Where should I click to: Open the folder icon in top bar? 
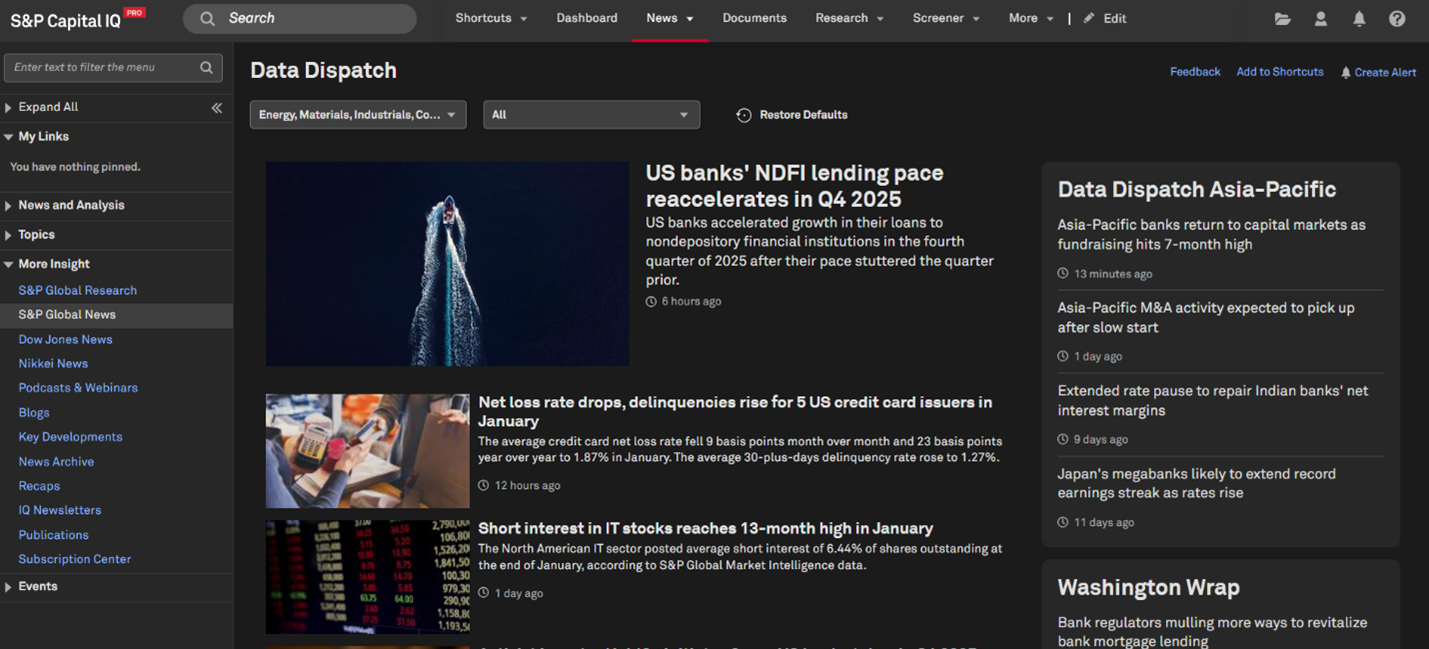[x=1282, y=19]
